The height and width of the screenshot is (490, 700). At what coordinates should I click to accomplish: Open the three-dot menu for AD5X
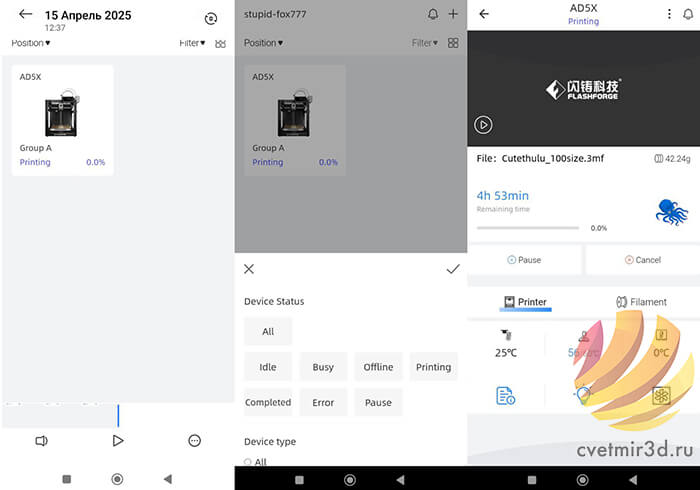[670, 14]
